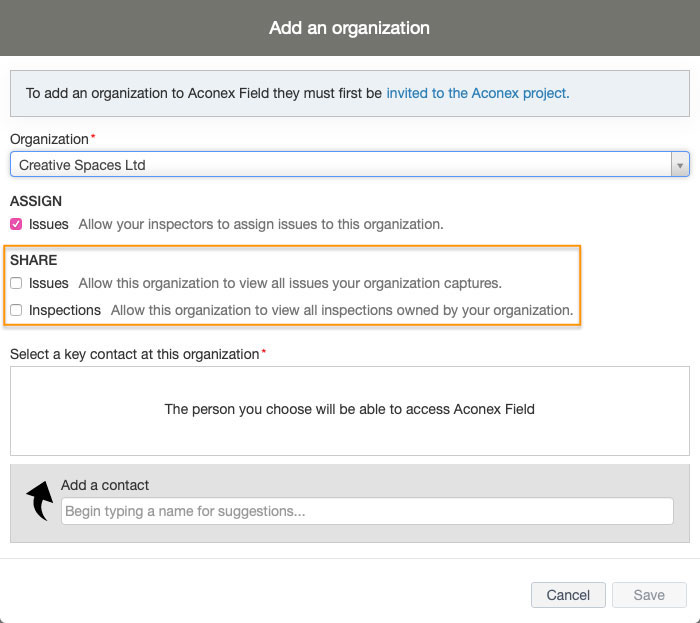Uncheck the Issues checkbox under ASSIGN
This screenshot has width=700, height=623.
point(16,224)
